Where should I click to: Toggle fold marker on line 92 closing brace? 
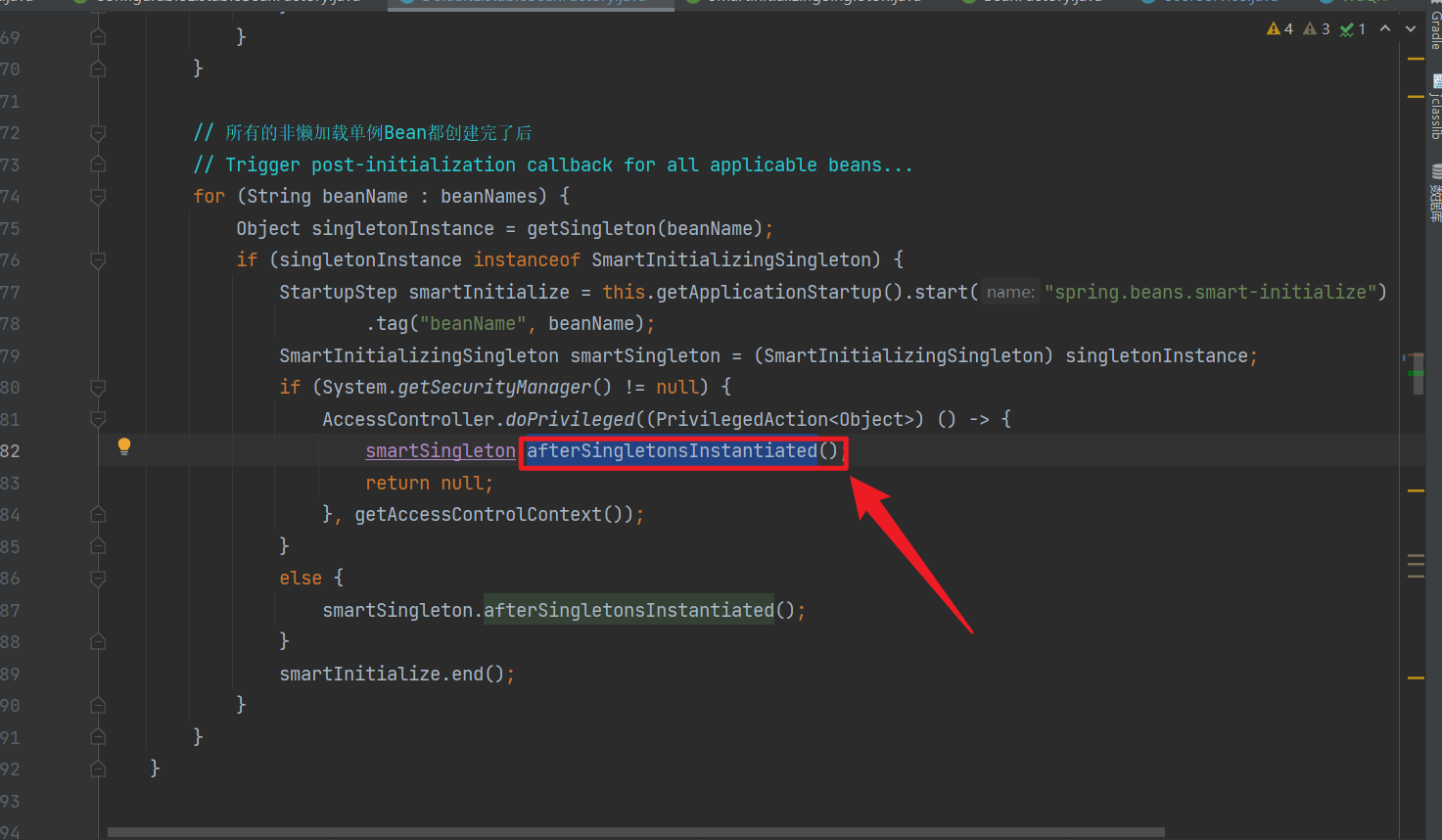pos(98,770)
